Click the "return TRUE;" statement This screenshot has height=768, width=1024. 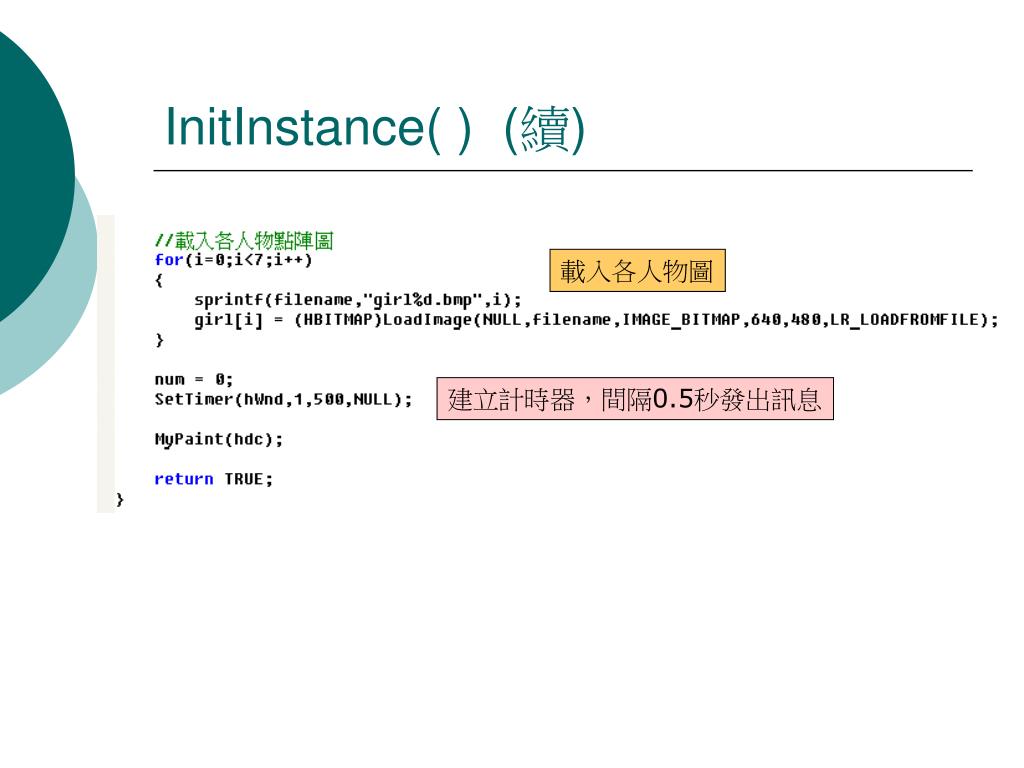pyautogui.click(x=214, y=479)
